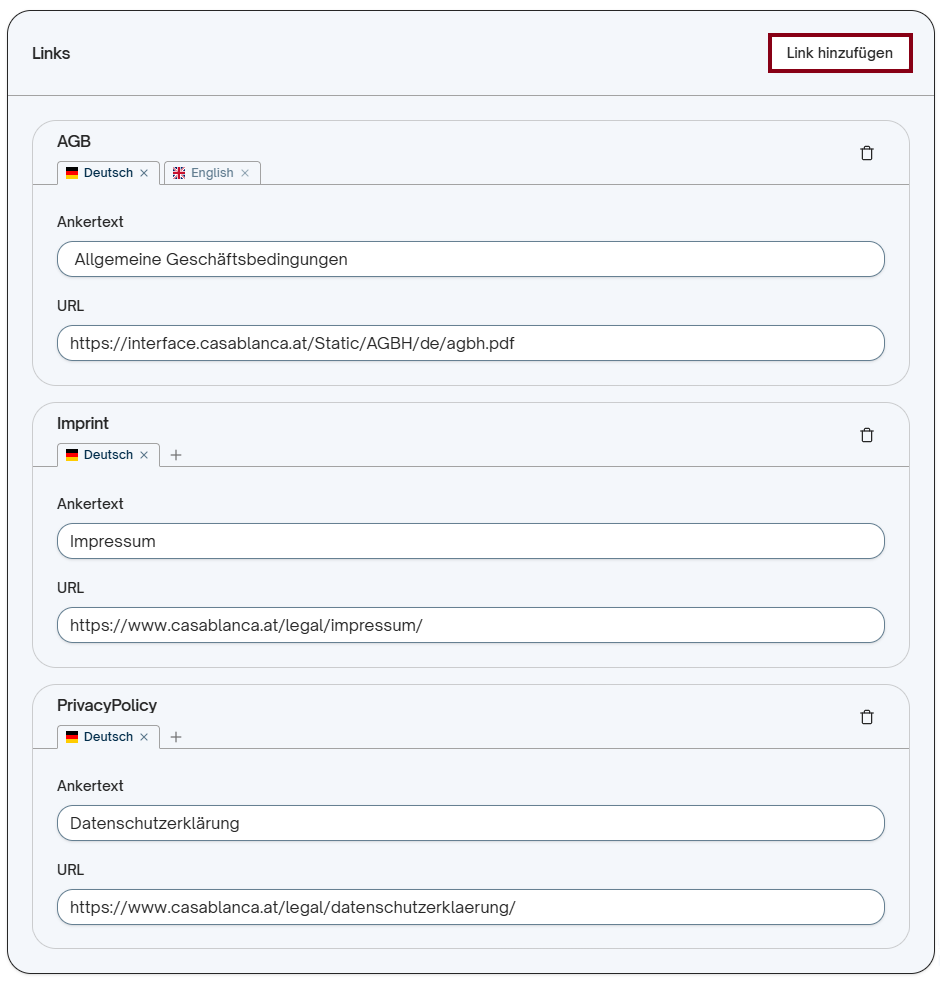Delete the Imprint link entry

(866, 435)
